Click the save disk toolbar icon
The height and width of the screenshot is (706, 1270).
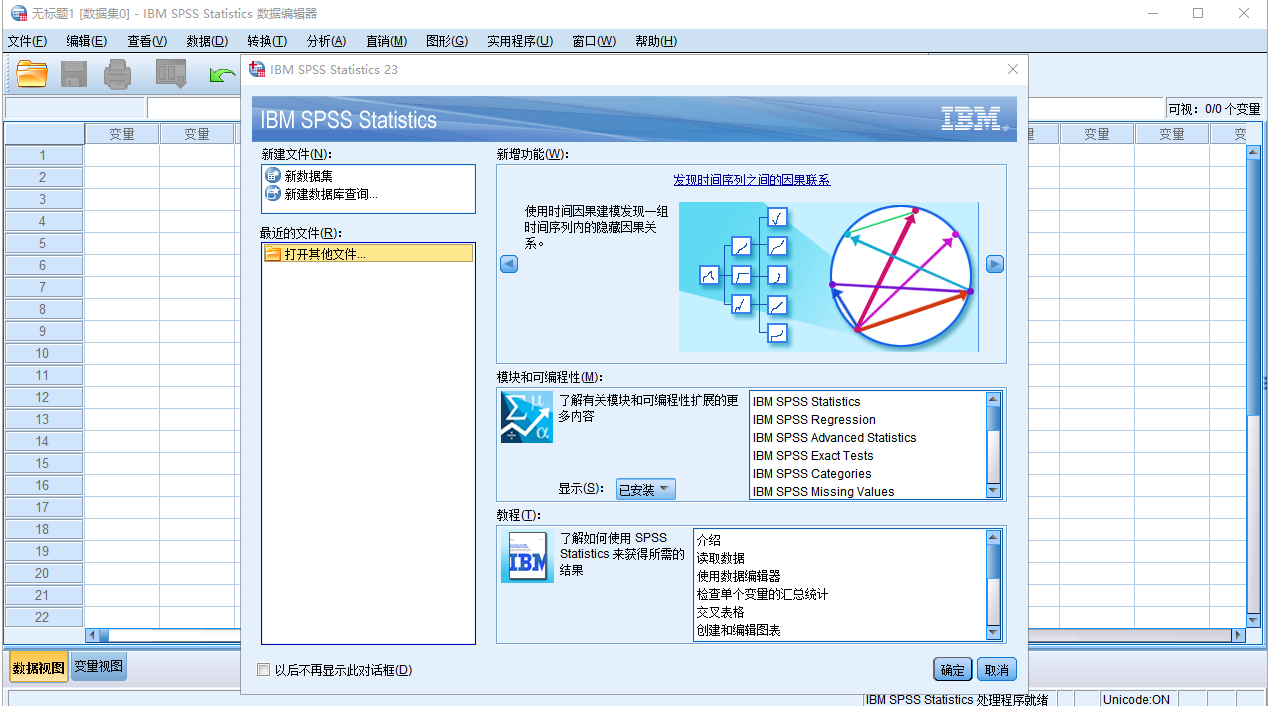coord(74,74)
